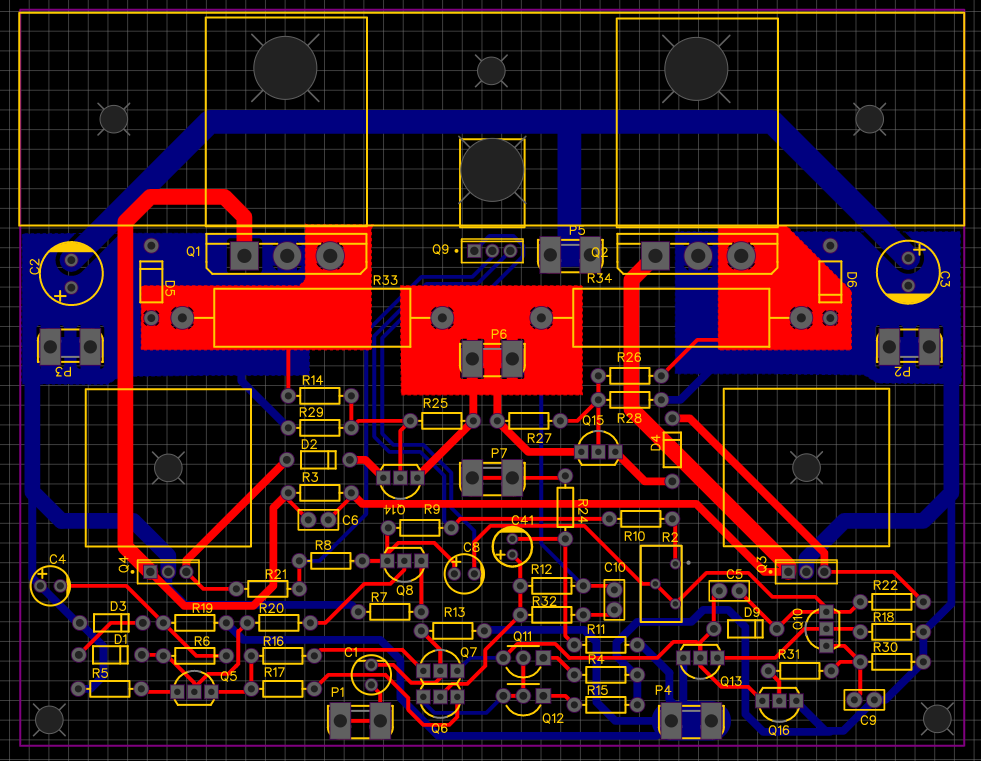This screenshot has width=981, height=761.
Task: Select the P2 connector footprint
Action: click(x=910, y=346)
